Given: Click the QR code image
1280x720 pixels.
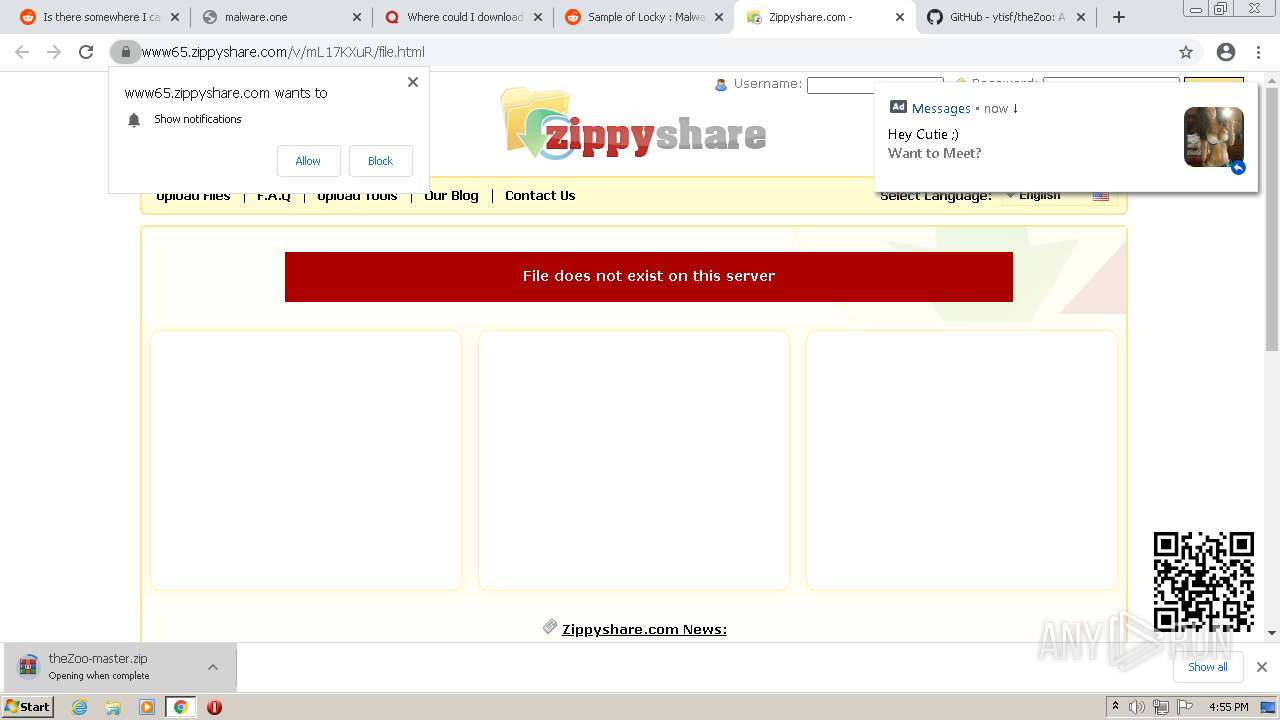Looking at the screenshot, I should [1204, 582].
